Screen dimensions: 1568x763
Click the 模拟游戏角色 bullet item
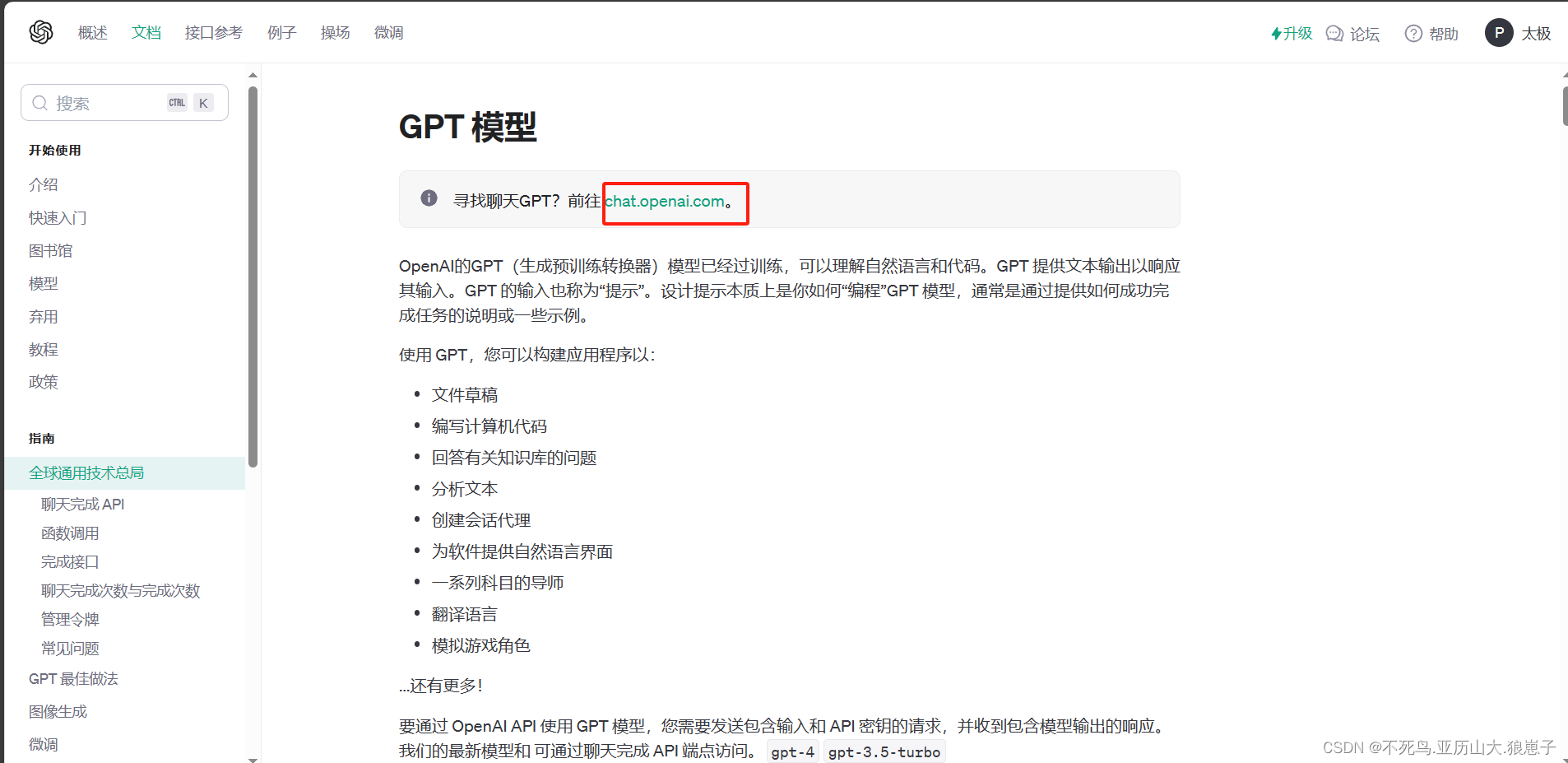pos(481,645)
